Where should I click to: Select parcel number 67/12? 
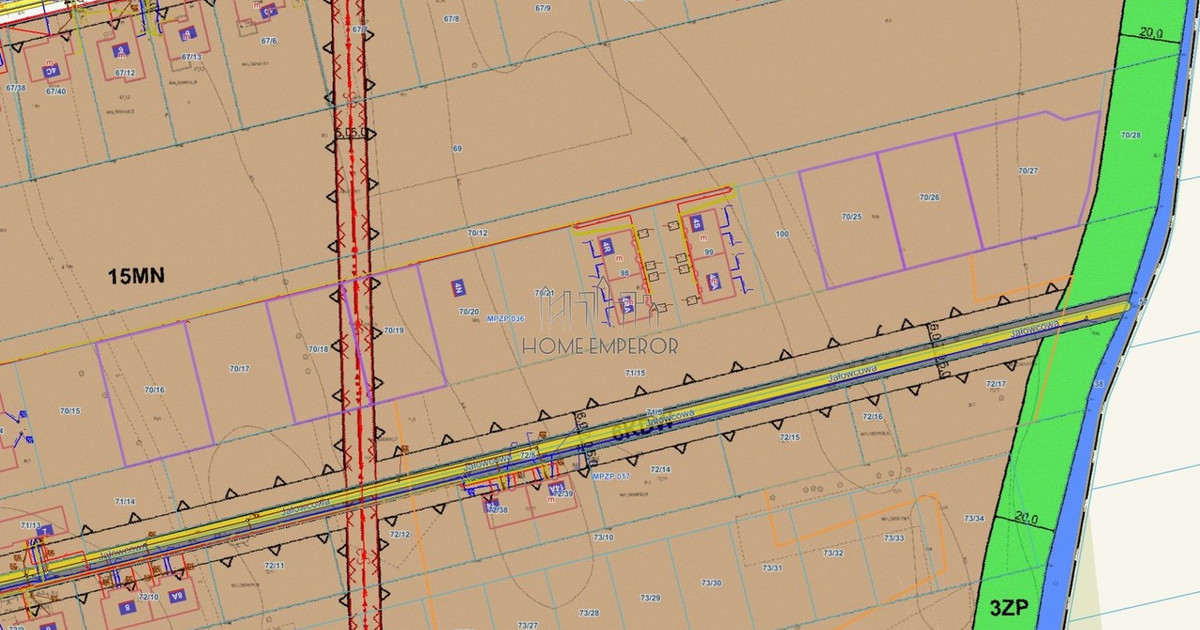pyautogui.click(x=125, y=72)
